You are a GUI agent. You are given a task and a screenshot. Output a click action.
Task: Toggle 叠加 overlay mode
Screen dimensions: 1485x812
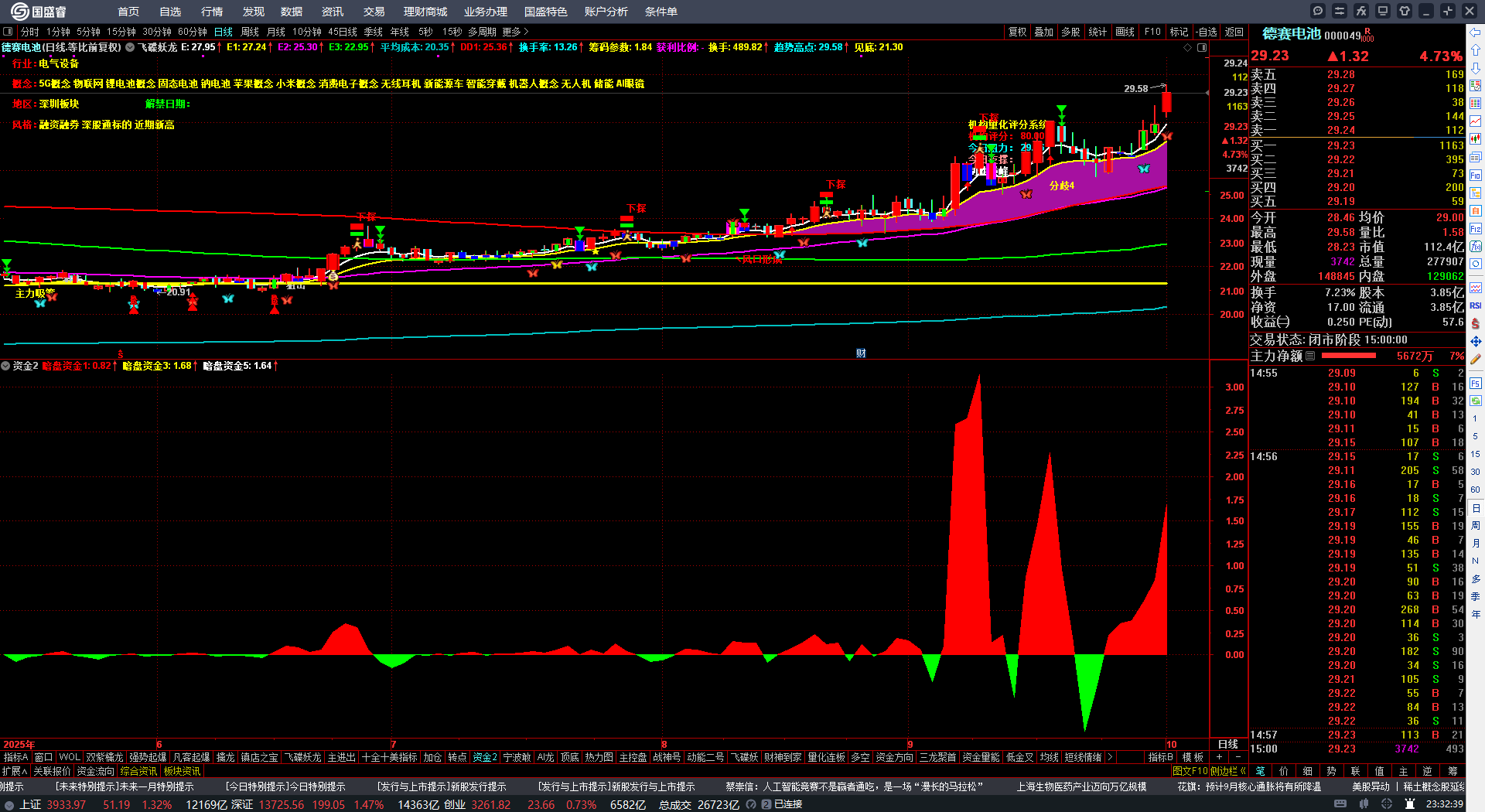(x=1044, y=32)
